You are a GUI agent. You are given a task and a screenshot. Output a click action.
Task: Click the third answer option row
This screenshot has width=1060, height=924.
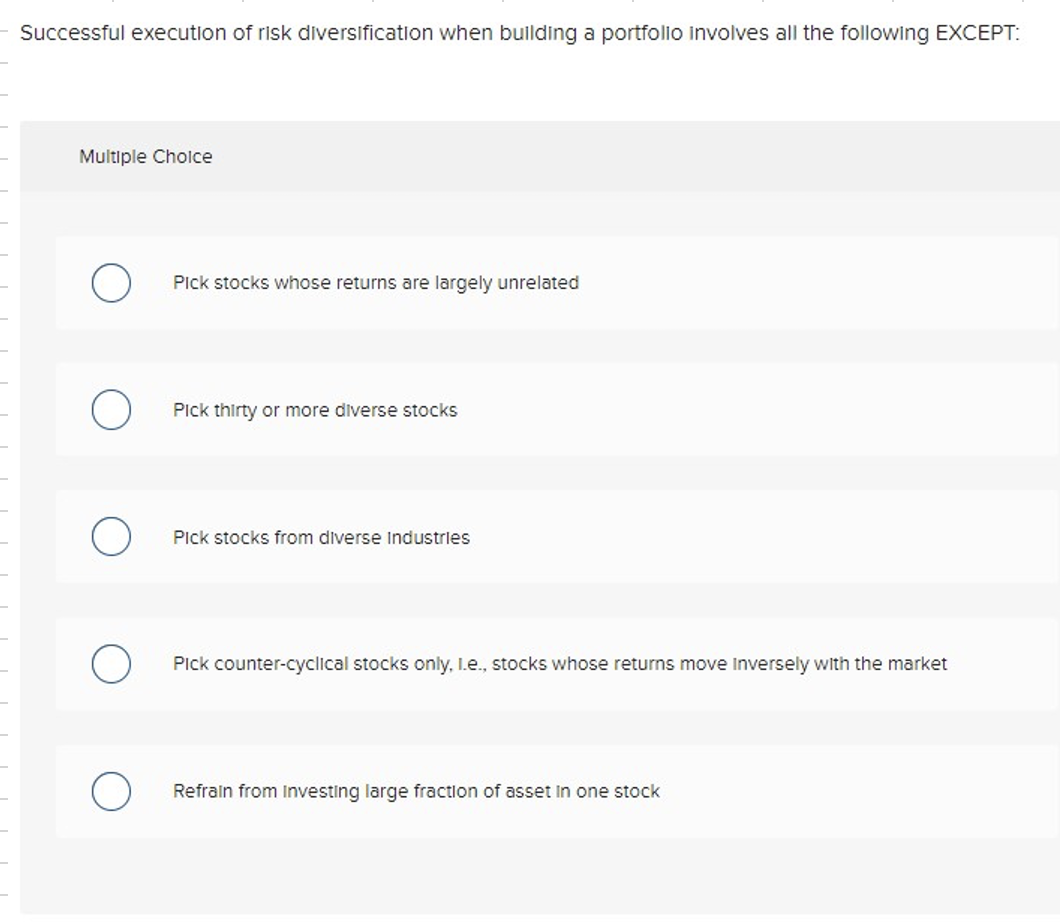[540, 536]
